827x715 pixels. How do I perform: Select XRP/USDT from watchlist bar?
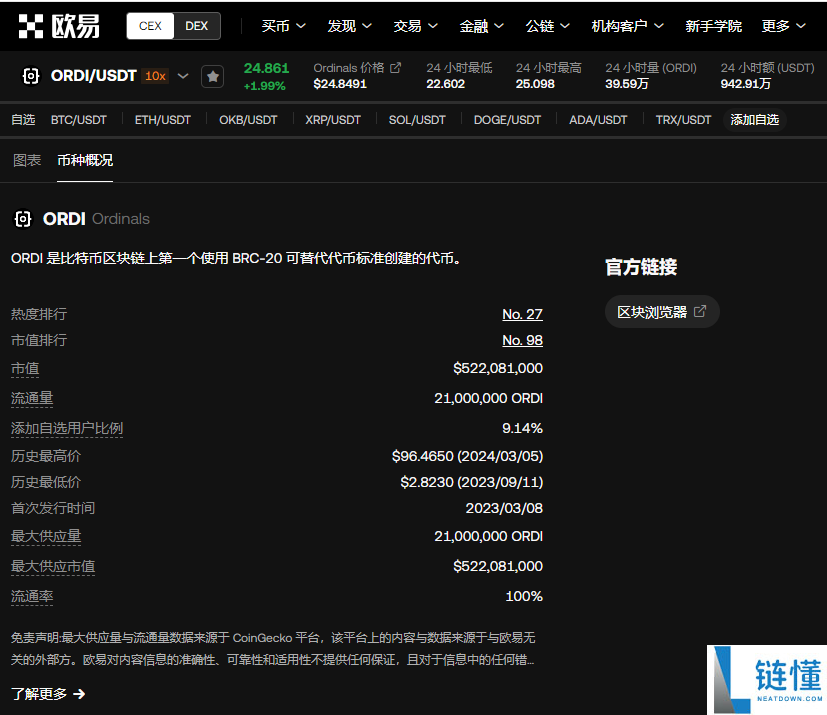333,120
